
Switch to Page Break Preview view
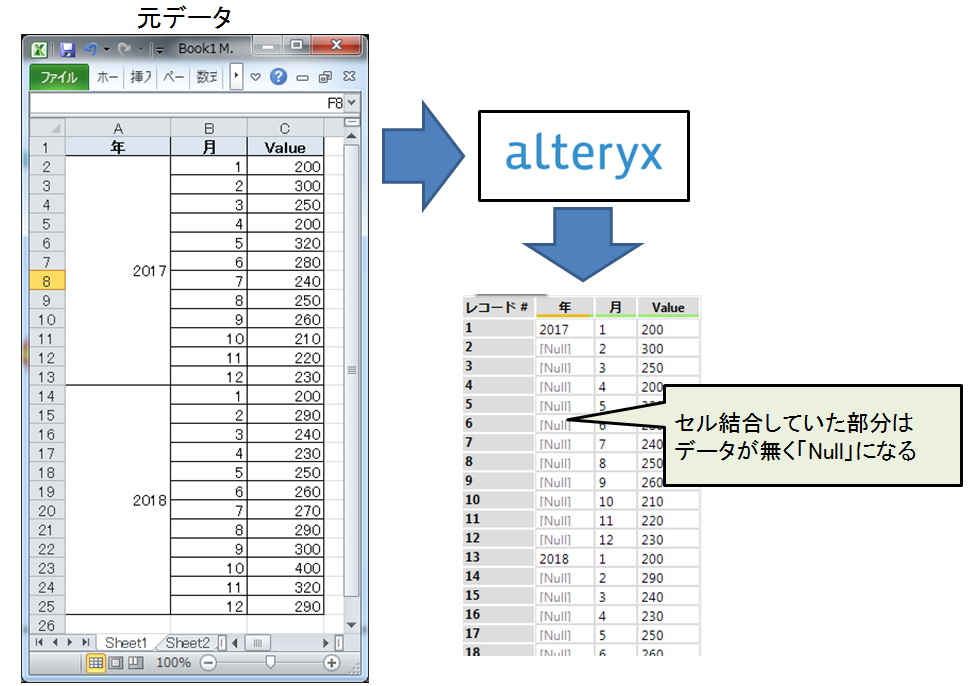[x=135, y=663]
